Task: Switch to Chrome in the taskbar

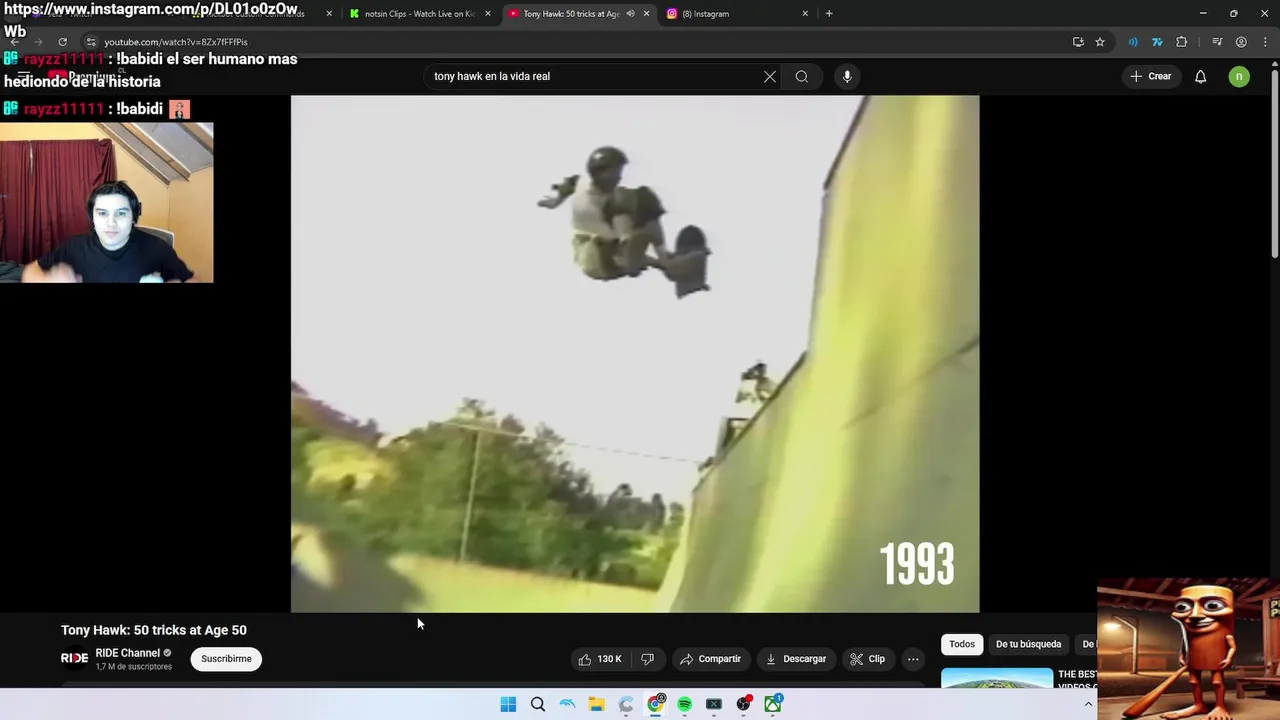Action: coord(655,704)
